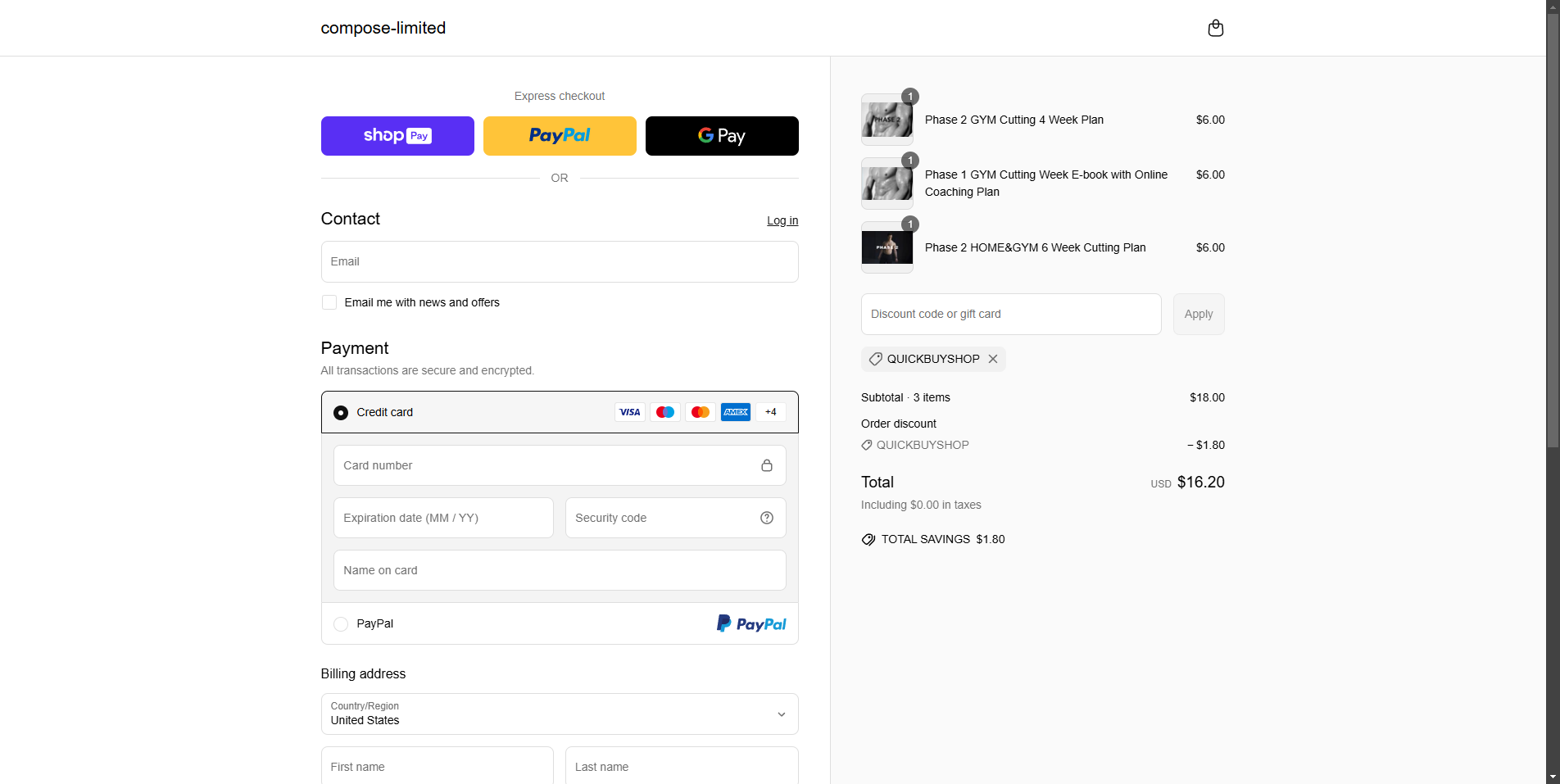Click the tag icon beside TOTAL SAVINGS
The image size is (1560, 784).
(x=868, y=539)
